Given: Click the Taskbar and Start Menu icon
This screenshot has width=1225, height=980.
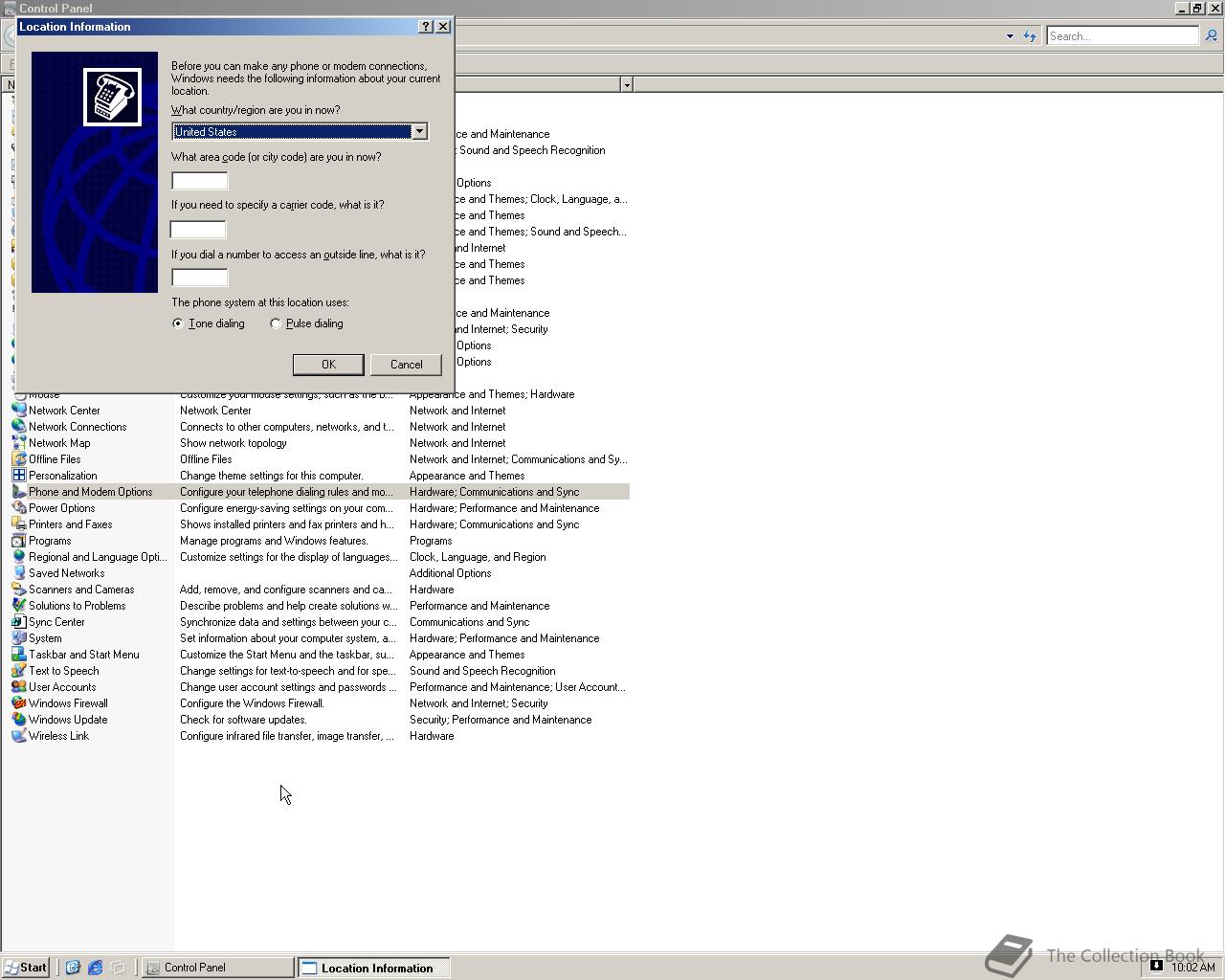Looking at the screenshot, I should coord(18,655).
